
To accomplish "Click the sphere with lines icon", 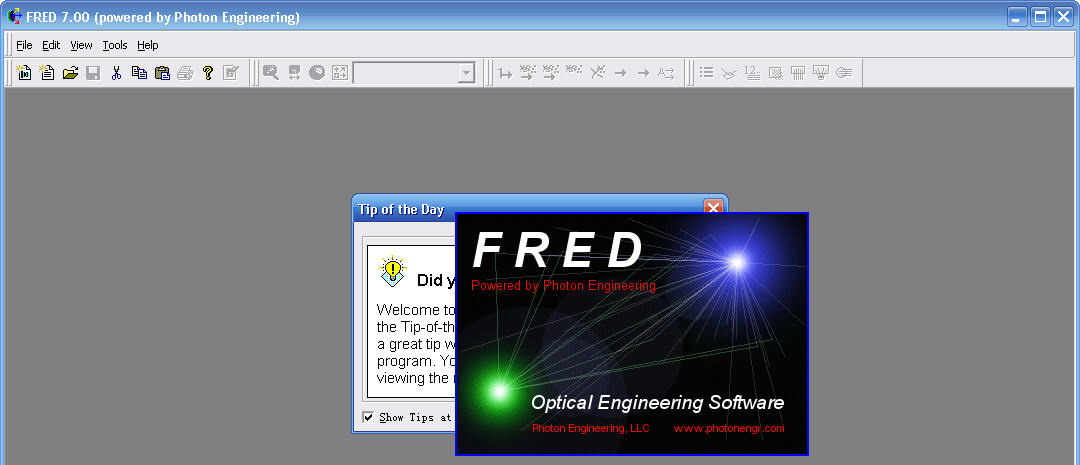I will [844, 72].
